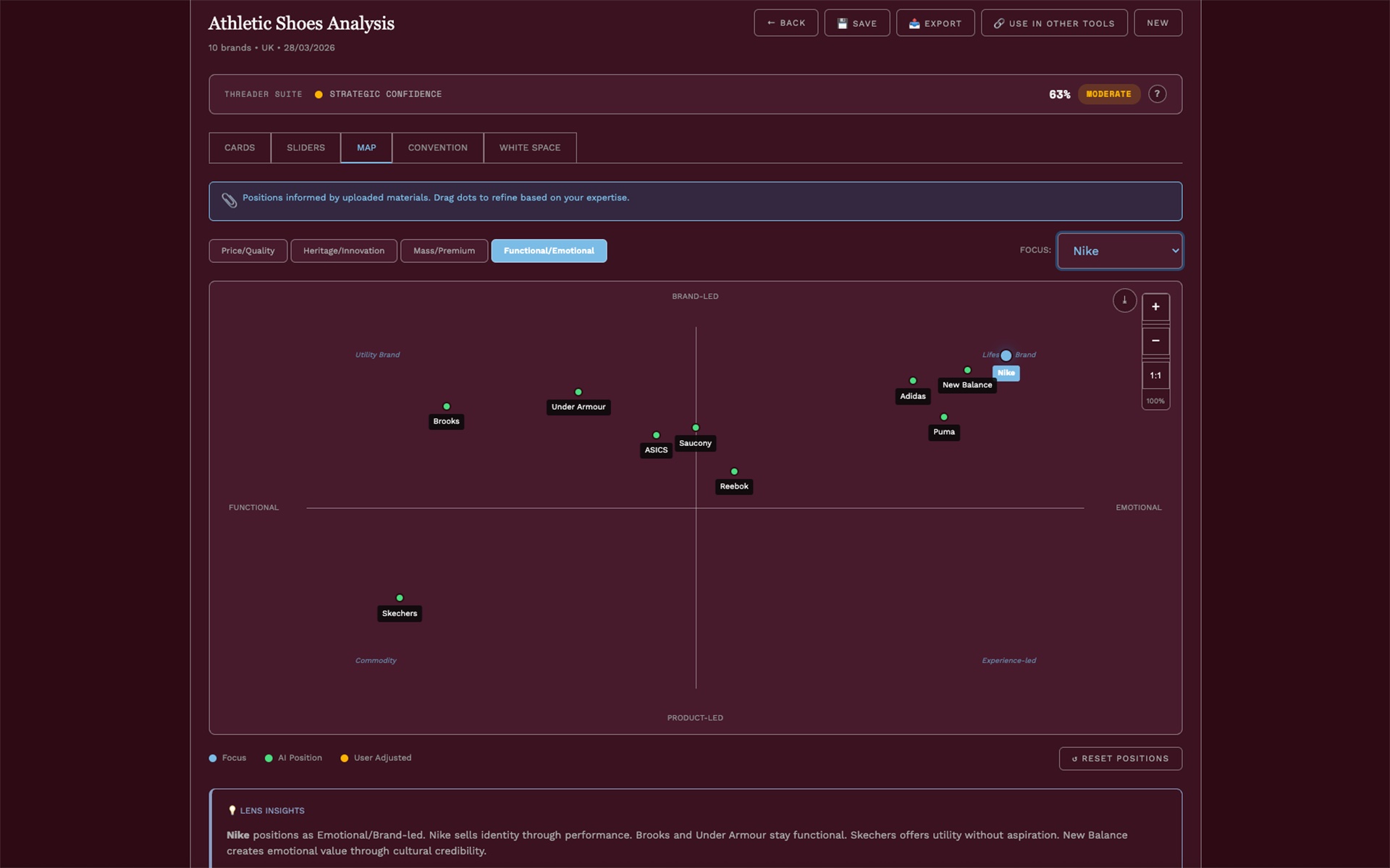This screenshot has height=868, width=1390.
Task: Click the Brooks label
Action: pos(447,421)
